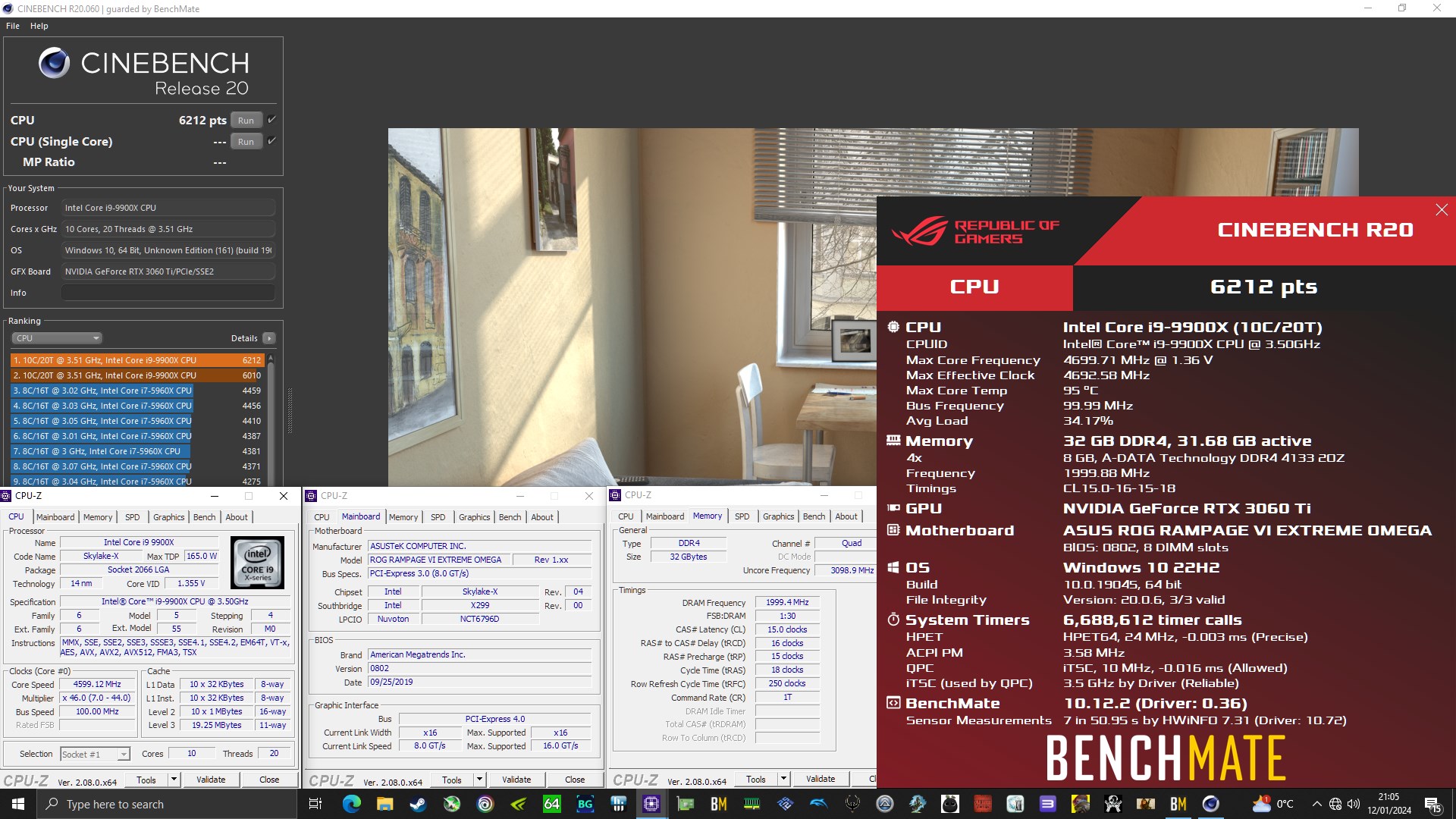Open the green RAM stick taskbar icon
Viewport: 1456px width, 819px height.
(752, 804)
